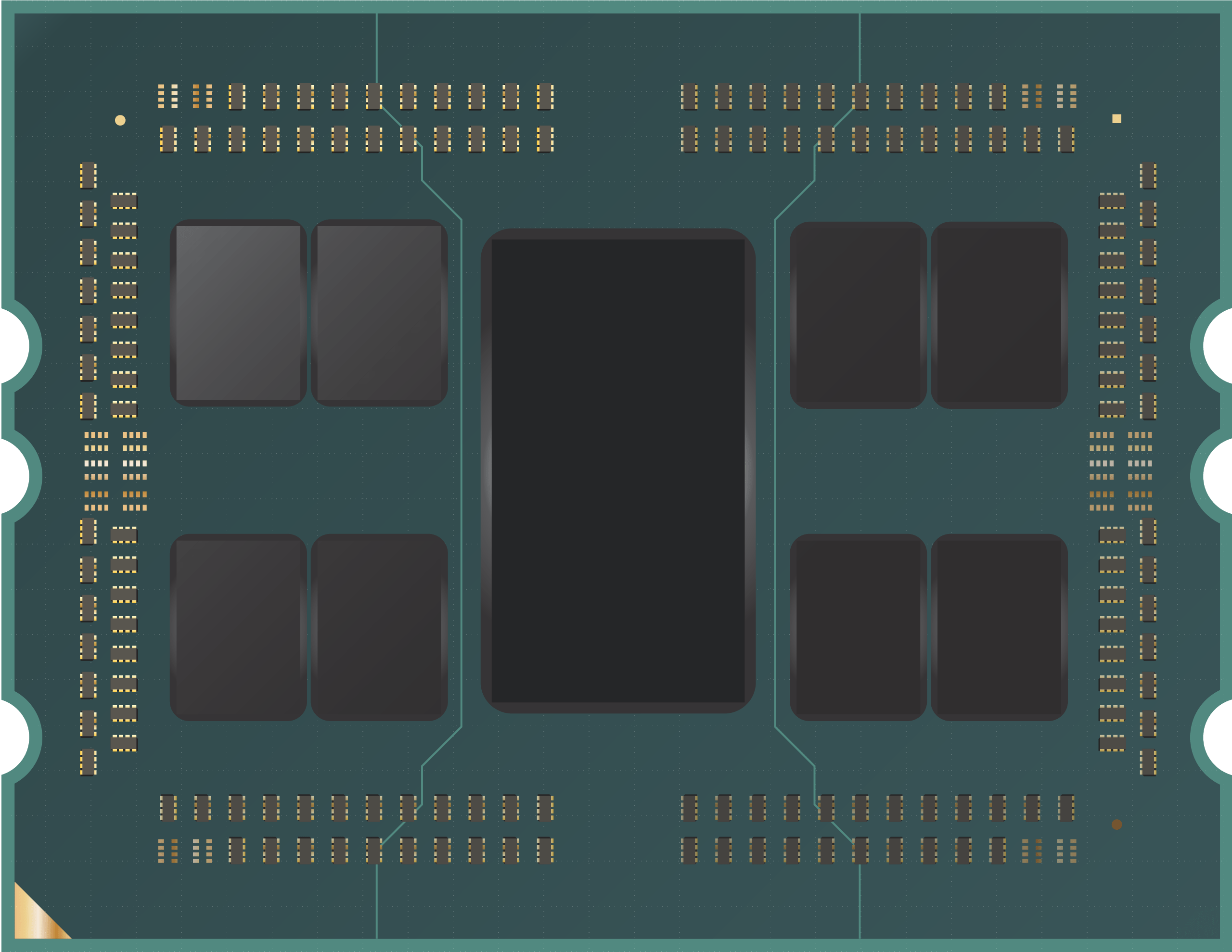The width and height of the screenshot is (1232, 952).
Task: Click the large central I/O die
Action: coord(618,471)
